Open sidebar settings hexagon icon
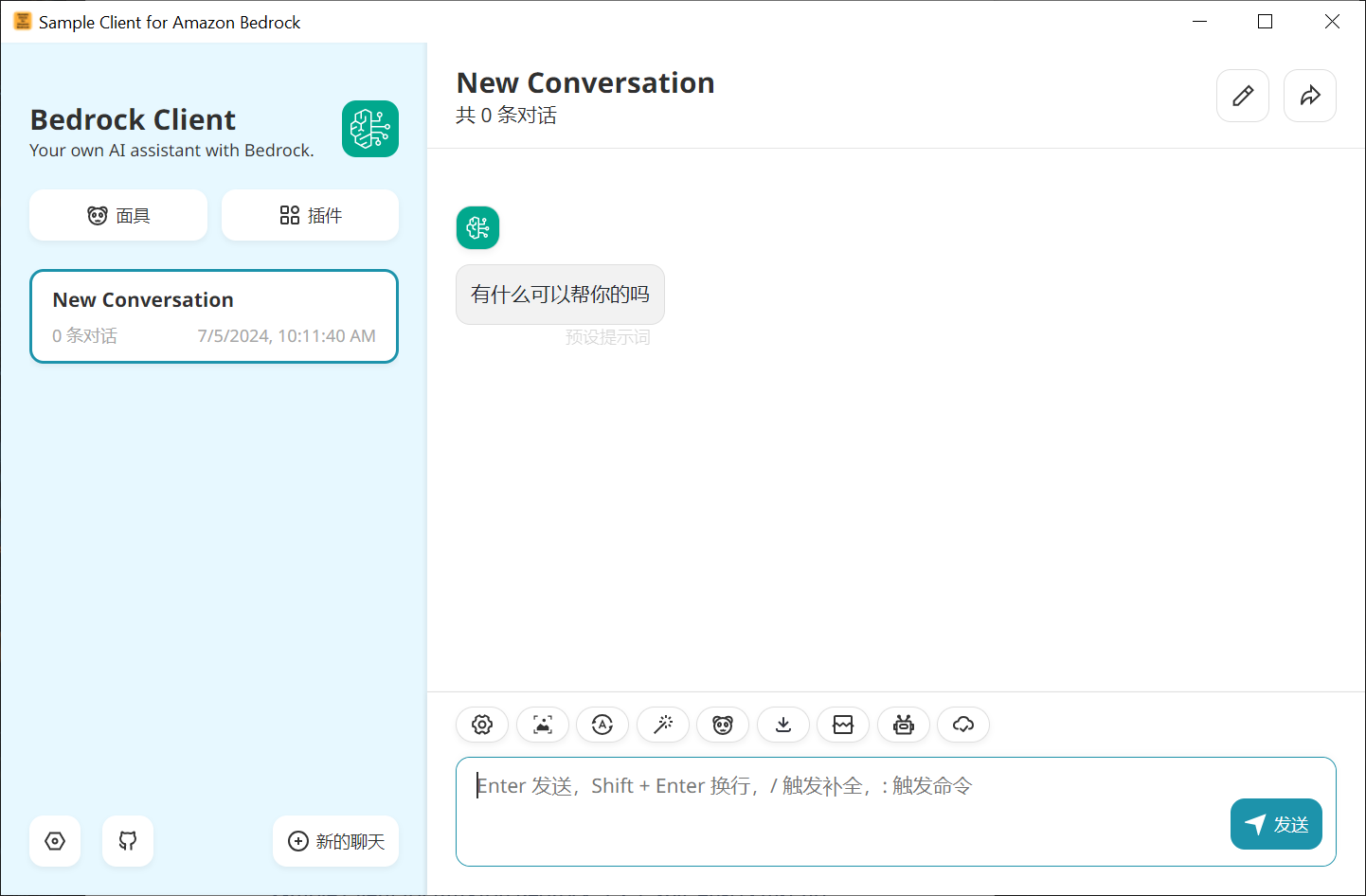The image size is (1366, 896). 55,841
